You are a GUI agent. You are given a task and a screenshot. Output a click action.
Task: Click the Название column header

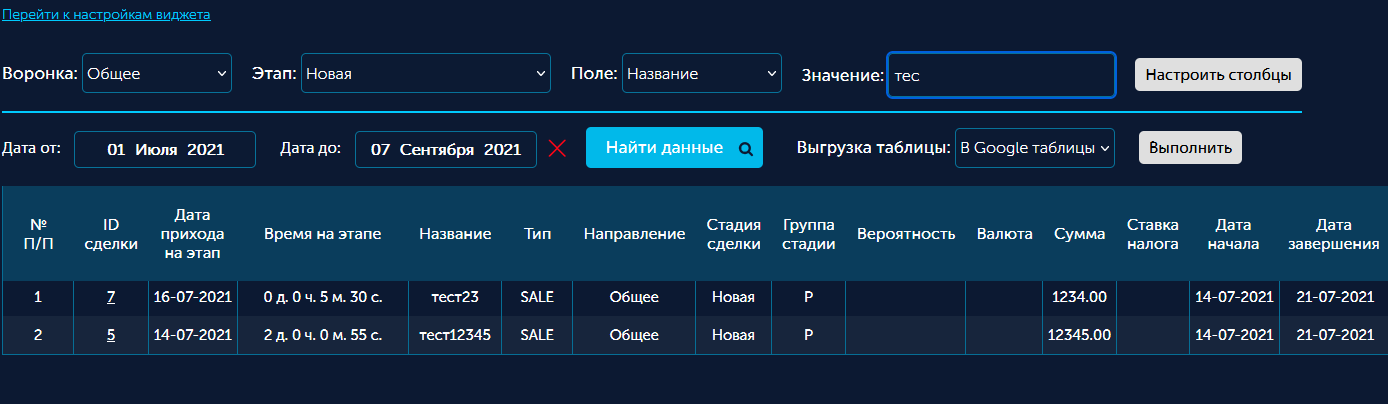455,234
